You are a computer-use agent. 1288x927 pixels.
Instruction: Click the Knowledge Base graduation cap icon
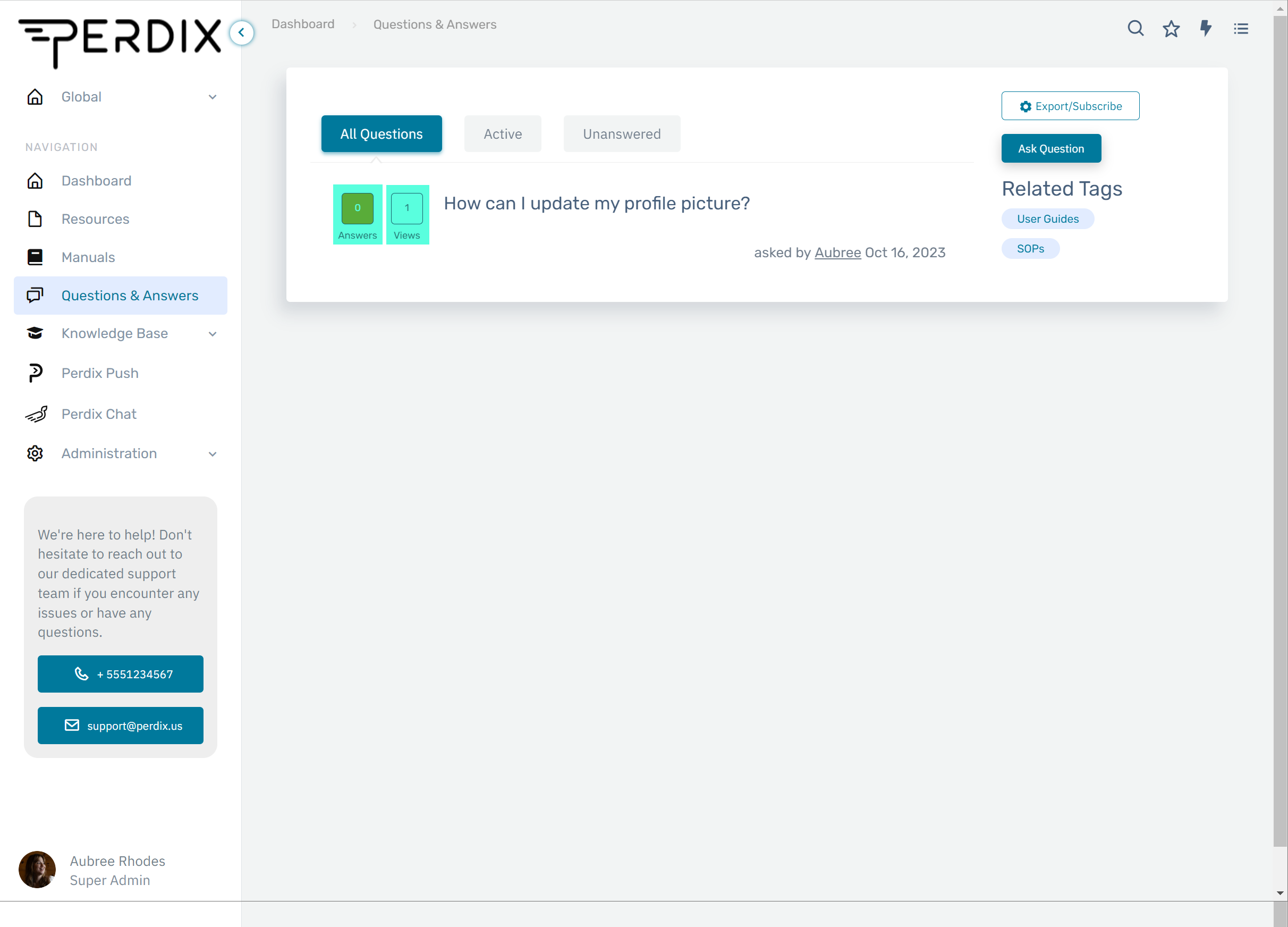35,333
